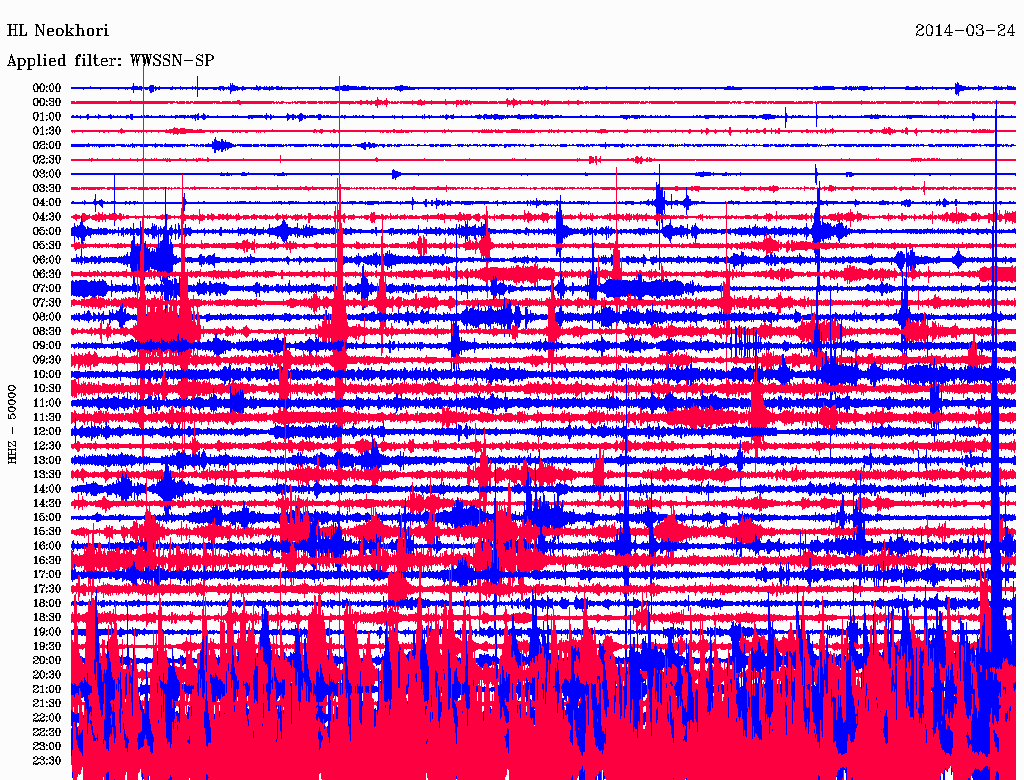
Task: Click the date '2014-03-24'
Action: pos(965,31)
